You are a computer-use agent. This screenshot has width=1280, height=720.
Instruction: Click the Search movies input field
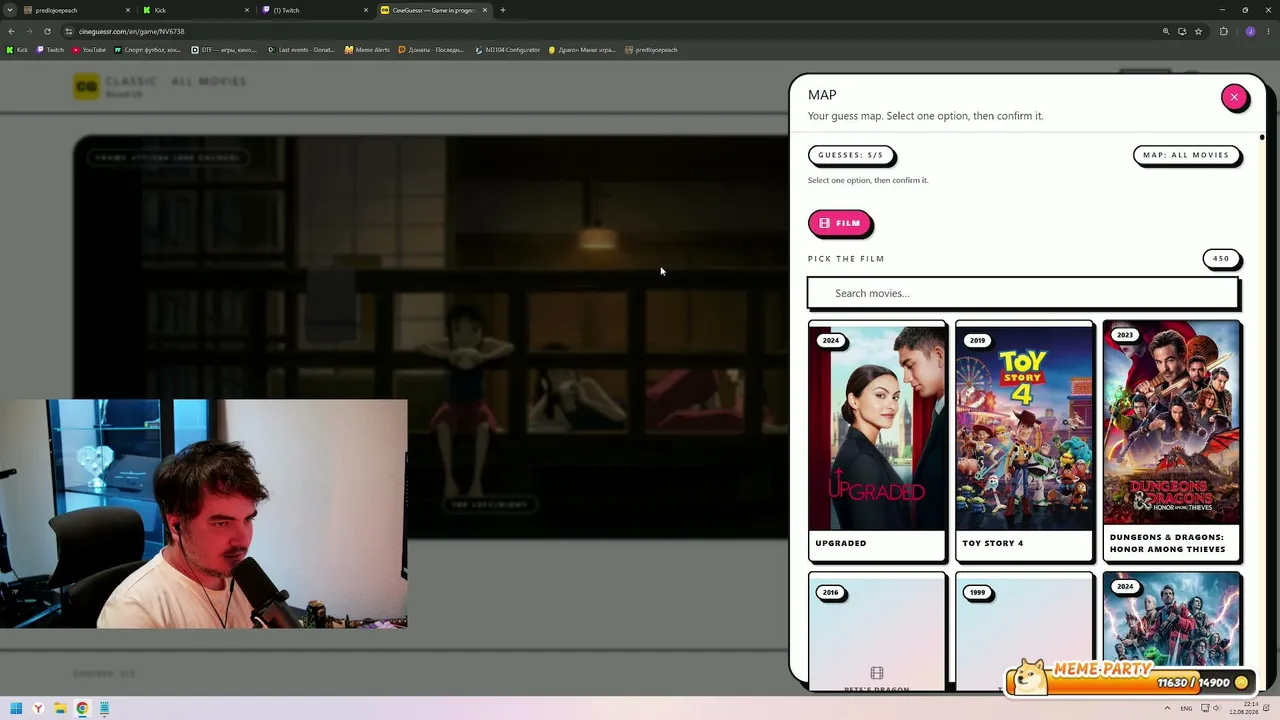pos(1023,293)
